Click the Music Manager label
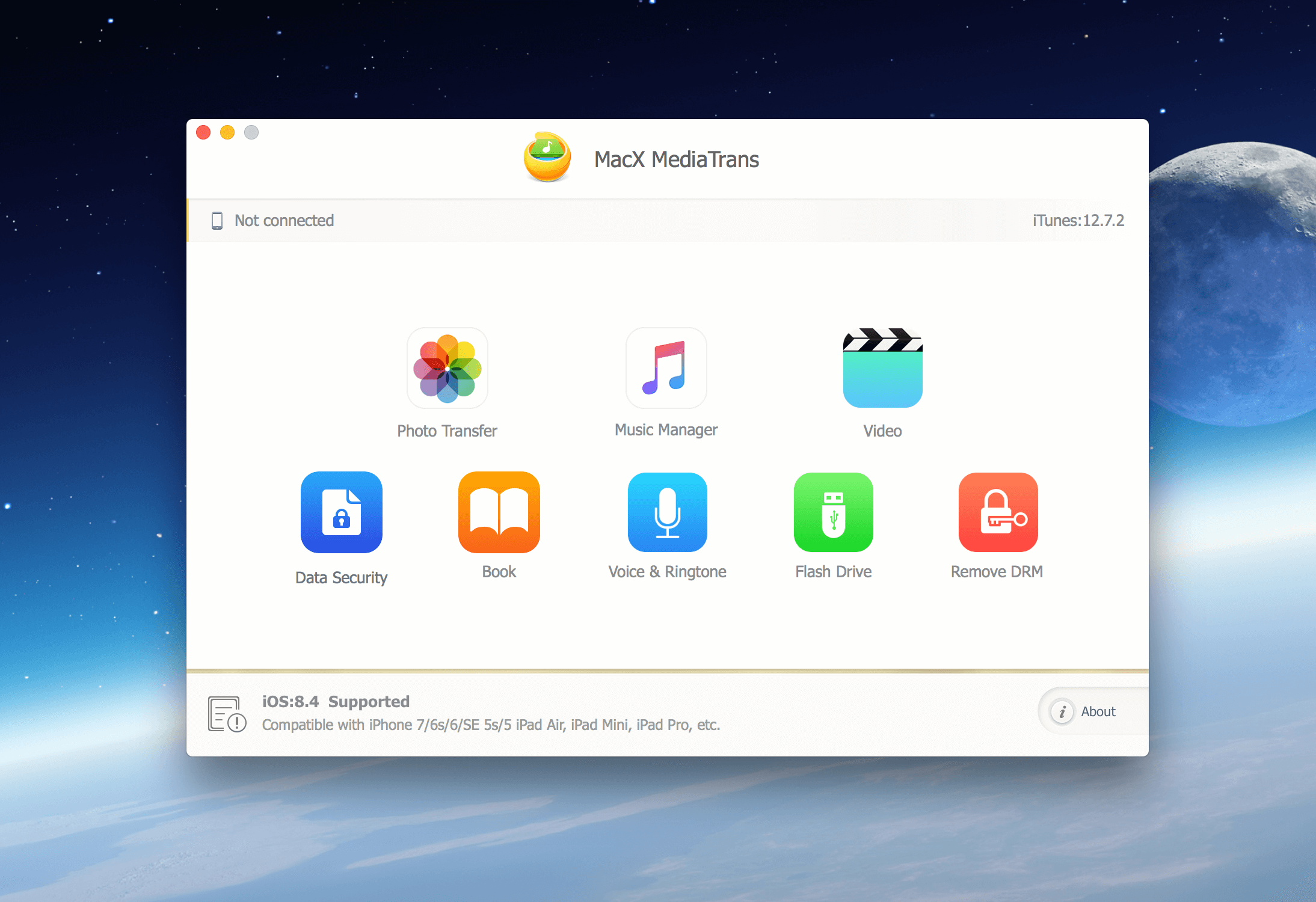The image size is (1316, 902). point(666,429)
